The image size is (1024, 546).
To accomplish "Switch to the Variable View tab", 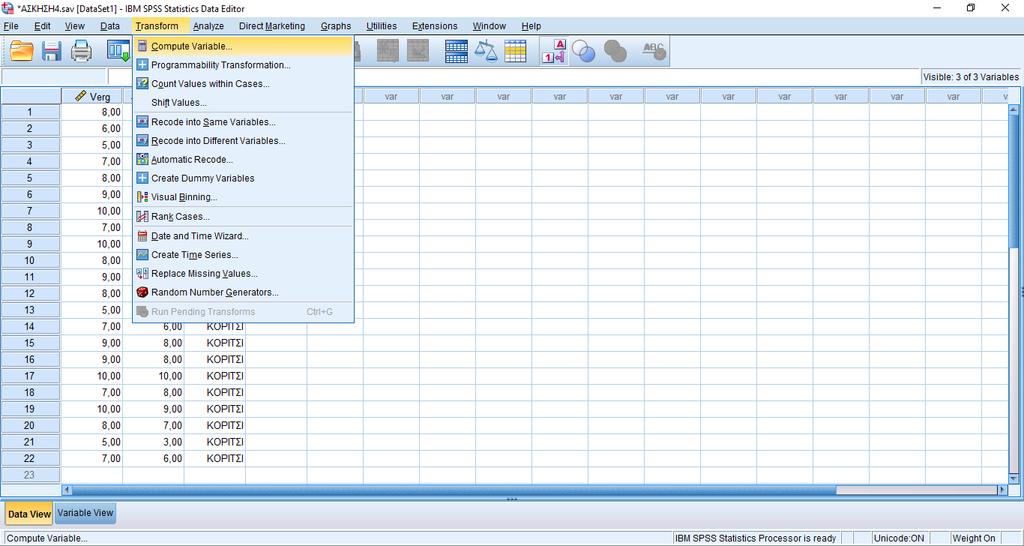I will click(x=86, y=513).
